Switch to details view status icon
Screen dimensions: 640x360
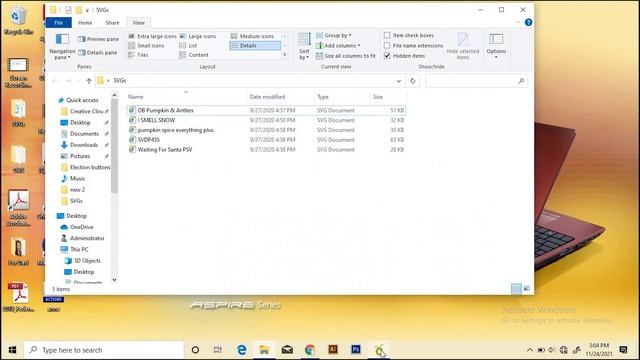coord(516,289)
